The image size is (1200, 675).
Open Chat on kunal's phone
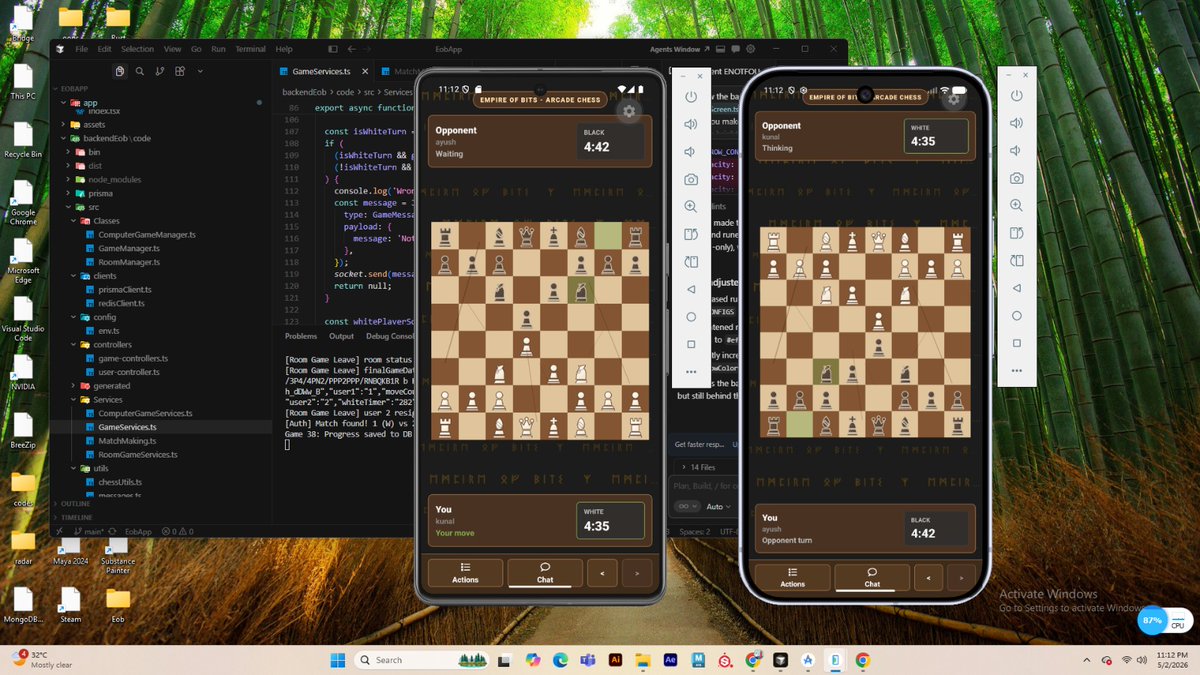545,573
